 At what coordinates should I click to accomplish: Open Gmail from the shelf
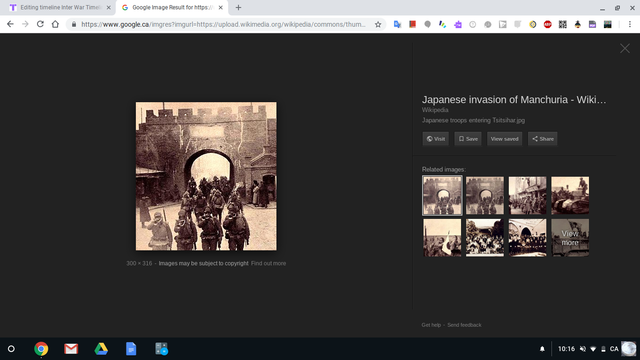(71, 349)
